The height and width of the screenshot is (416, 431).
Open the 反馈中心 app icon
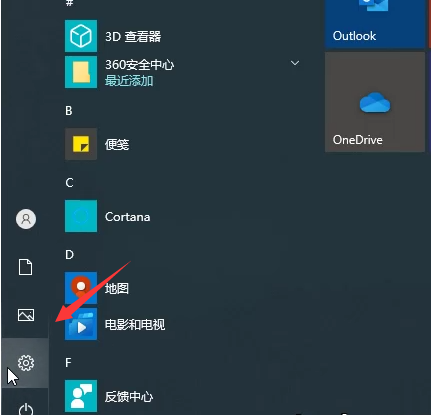[81, 396]
